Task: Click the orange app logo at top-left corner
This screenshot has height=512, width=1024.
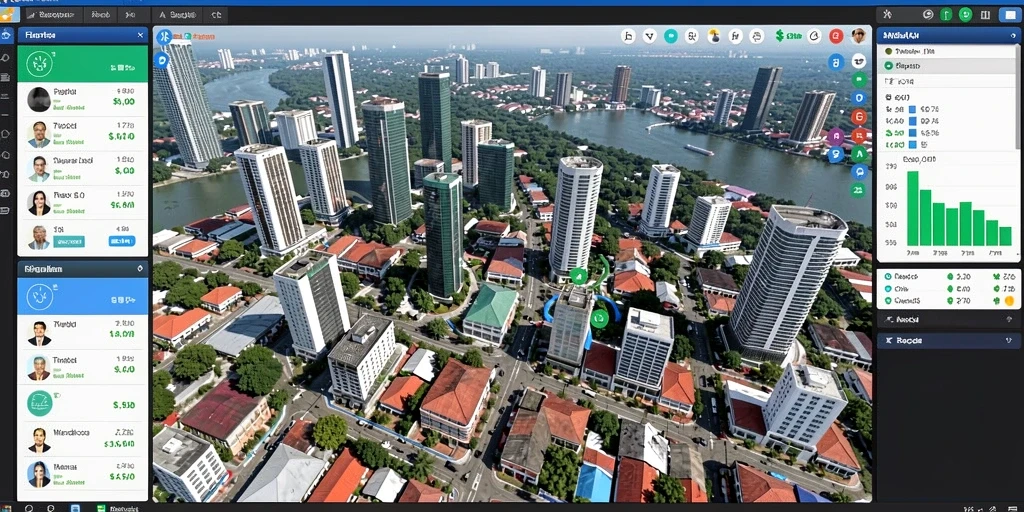Action: (x=9, y=14)
